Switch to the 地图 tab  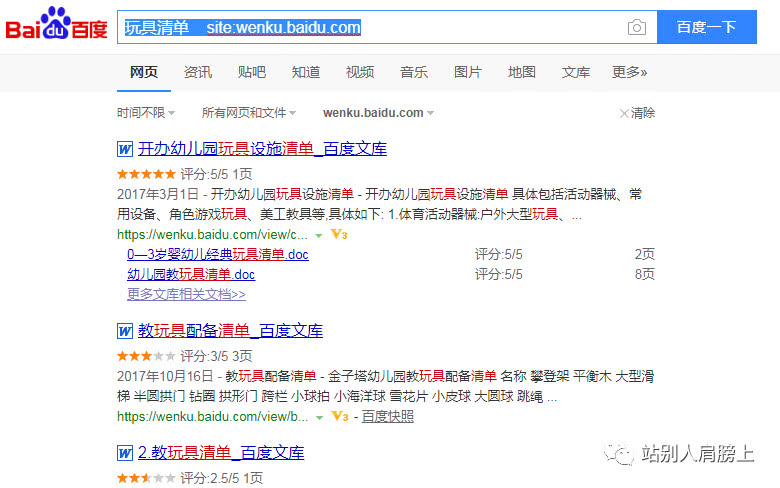click(522, 72)
